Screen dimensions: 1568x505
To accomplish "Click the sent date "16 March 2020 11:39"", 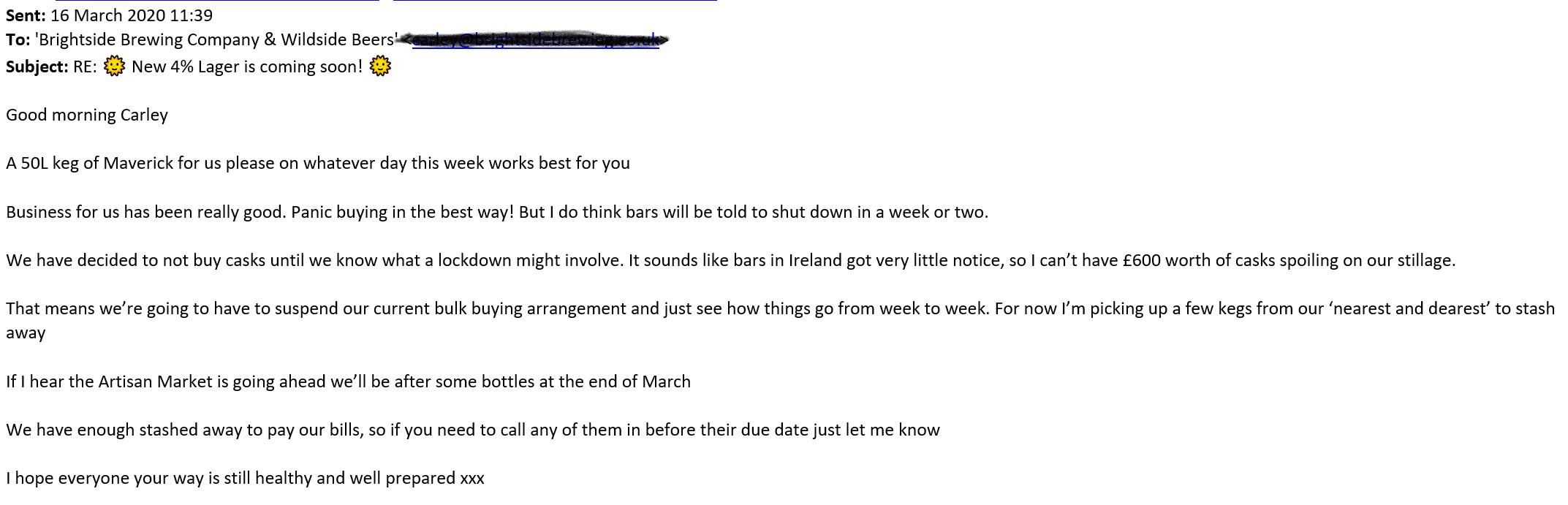I will click(x=132, y=15).
